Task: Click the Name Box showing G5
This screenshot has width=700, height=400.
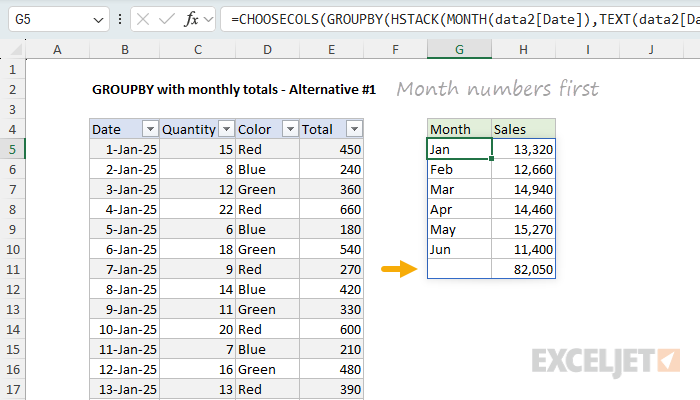Action: click(59, 19)
